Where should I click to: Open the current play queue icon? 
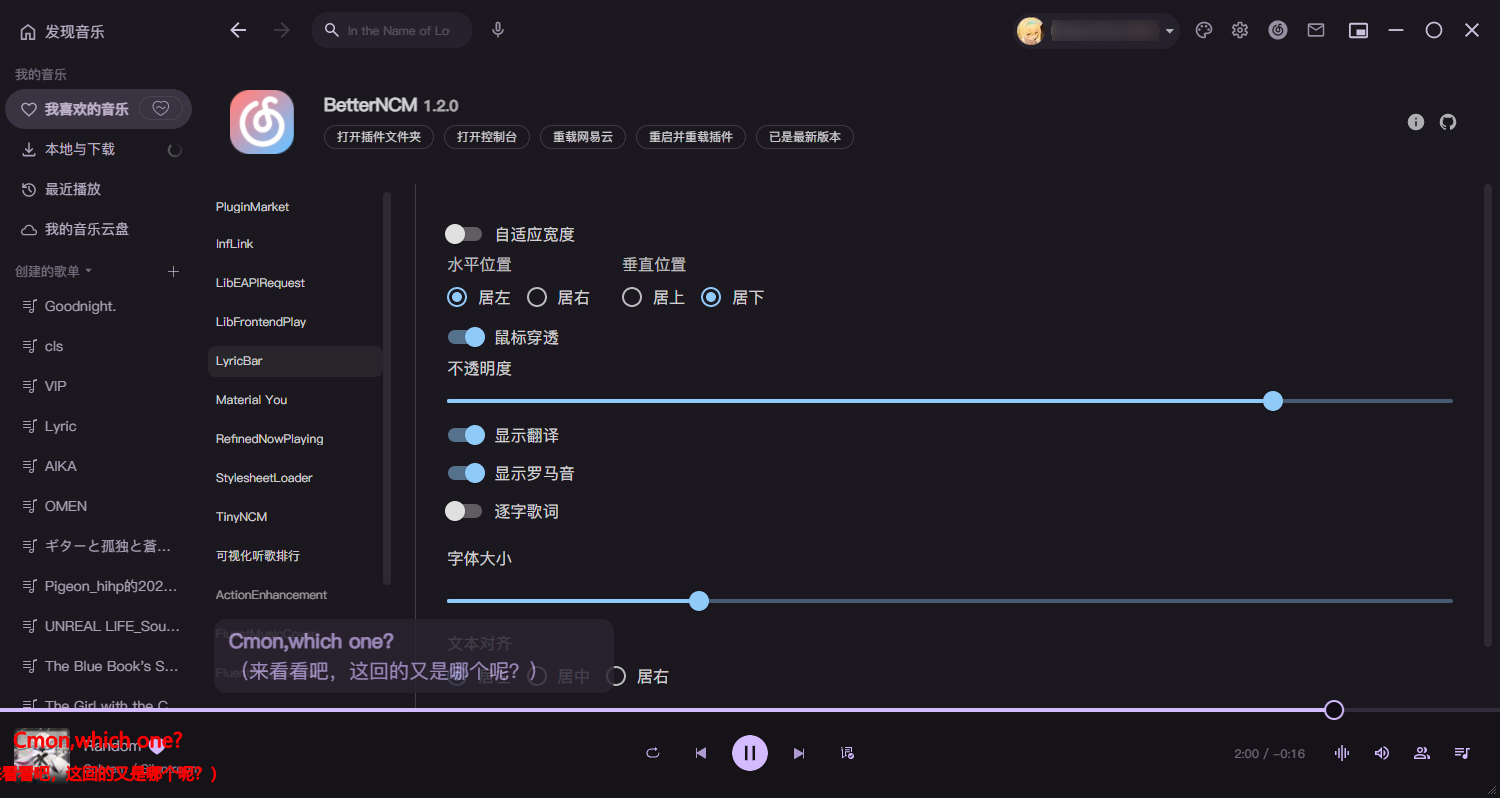tap(1461, 753)
